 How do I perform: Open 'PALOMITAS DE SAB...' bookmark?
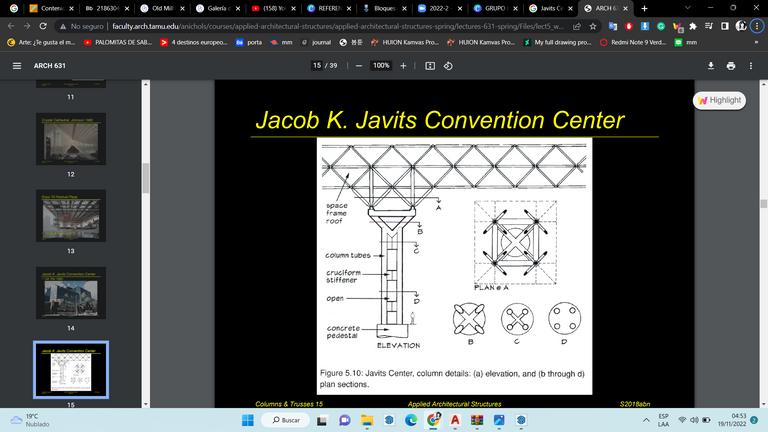118,43
